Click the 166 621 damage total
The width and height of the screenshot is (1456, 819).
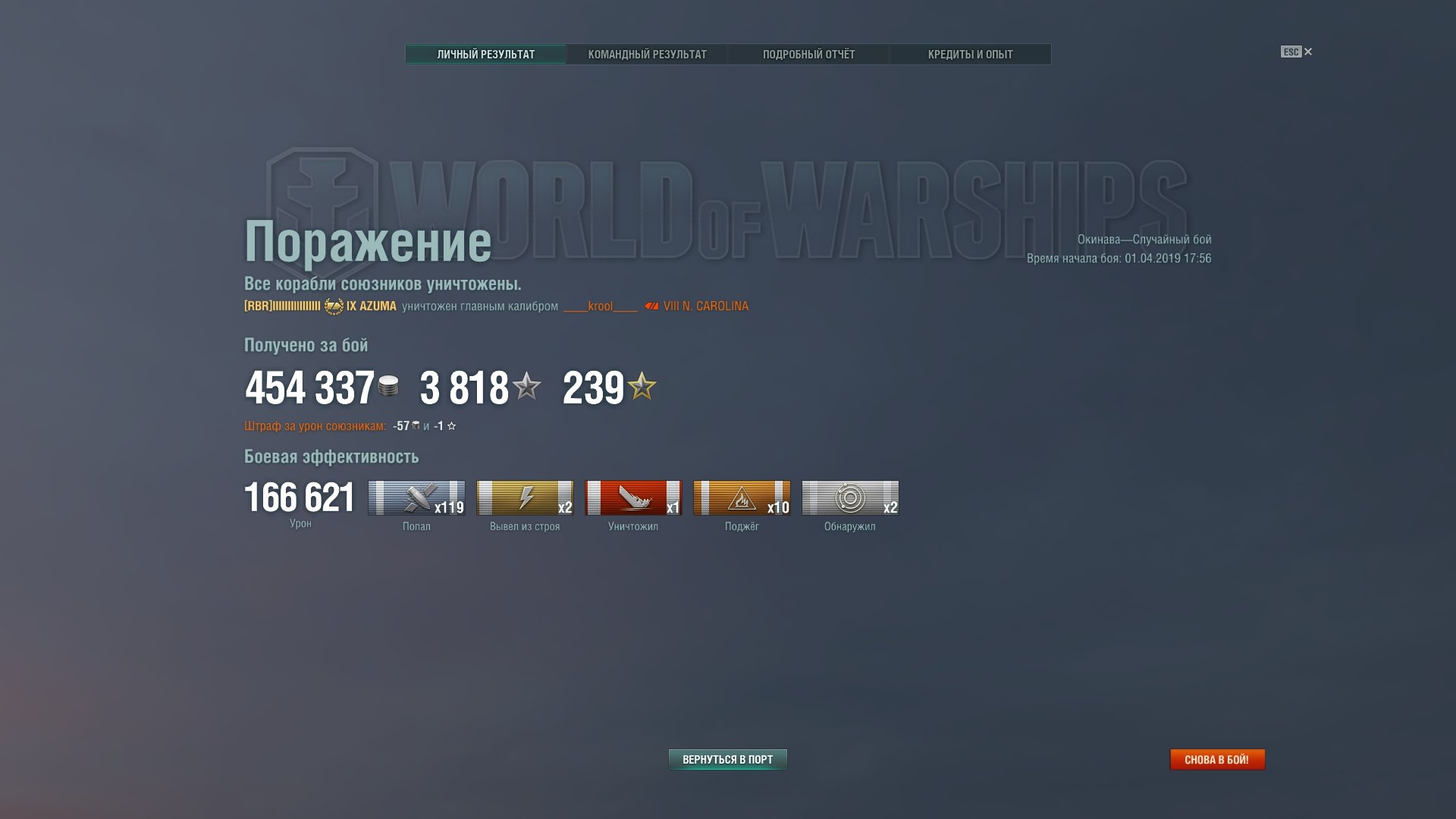click(300, 497)
